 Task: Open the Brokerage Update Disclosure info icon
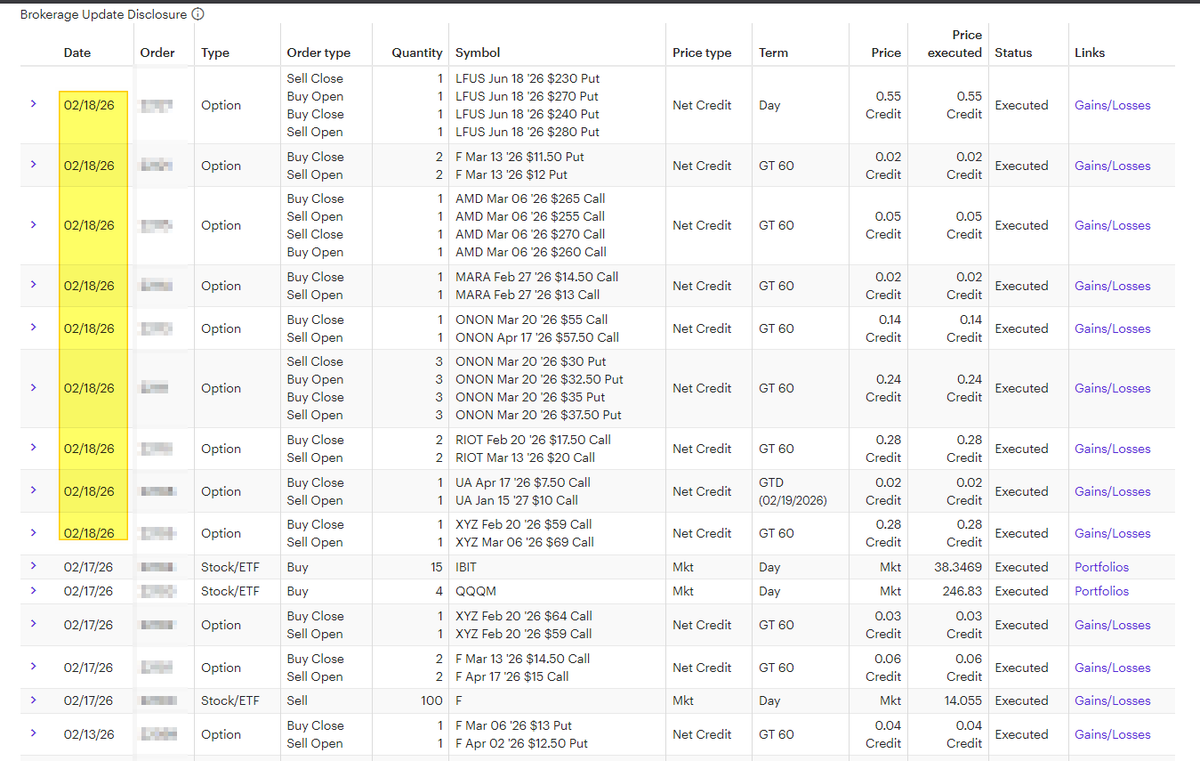198,15
